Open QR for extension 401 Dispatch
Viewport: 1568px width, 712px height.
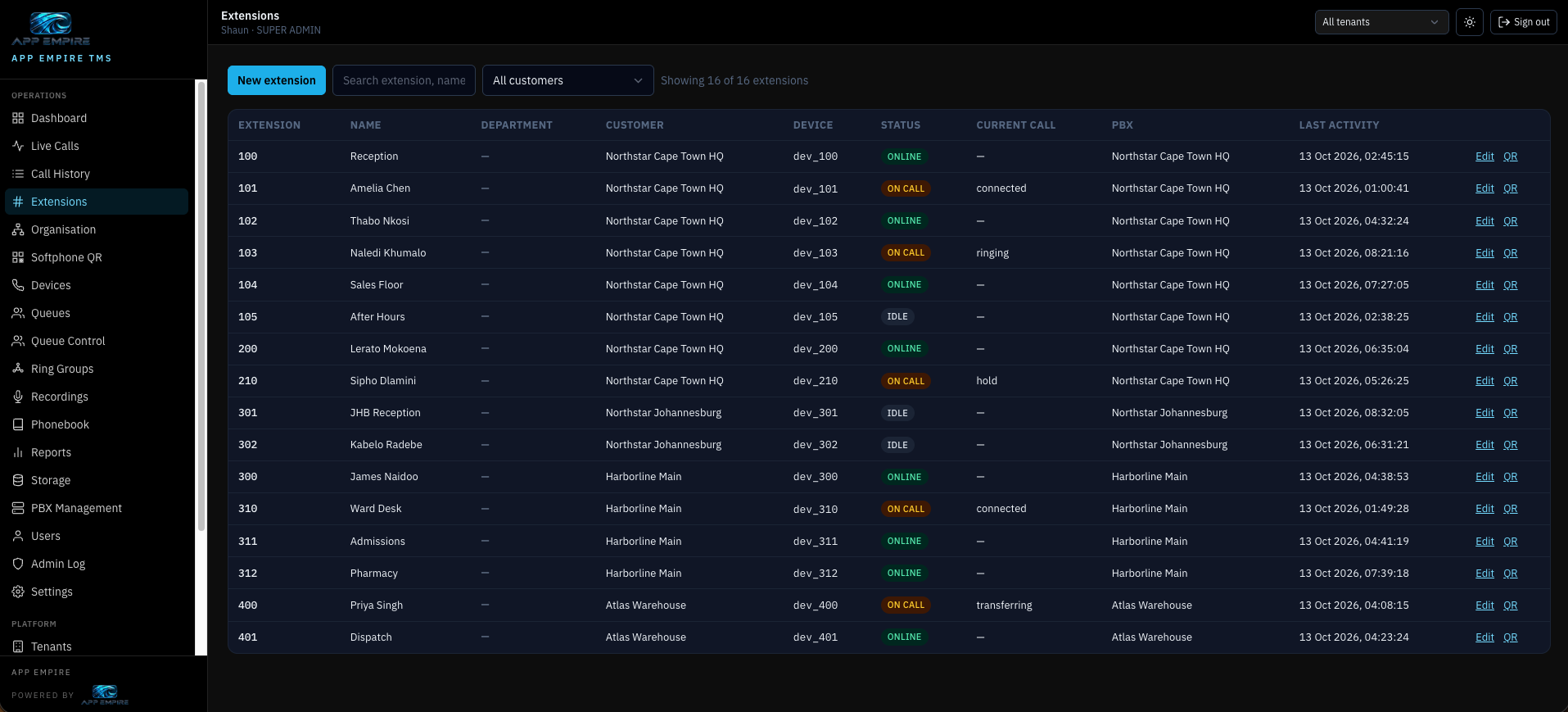[1511, 637]
